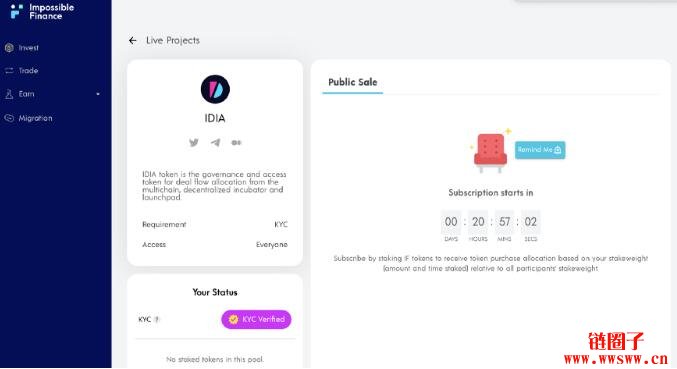Open the Migration menu item
Screen dimensions: 677x369
click(x=35, y=118)
